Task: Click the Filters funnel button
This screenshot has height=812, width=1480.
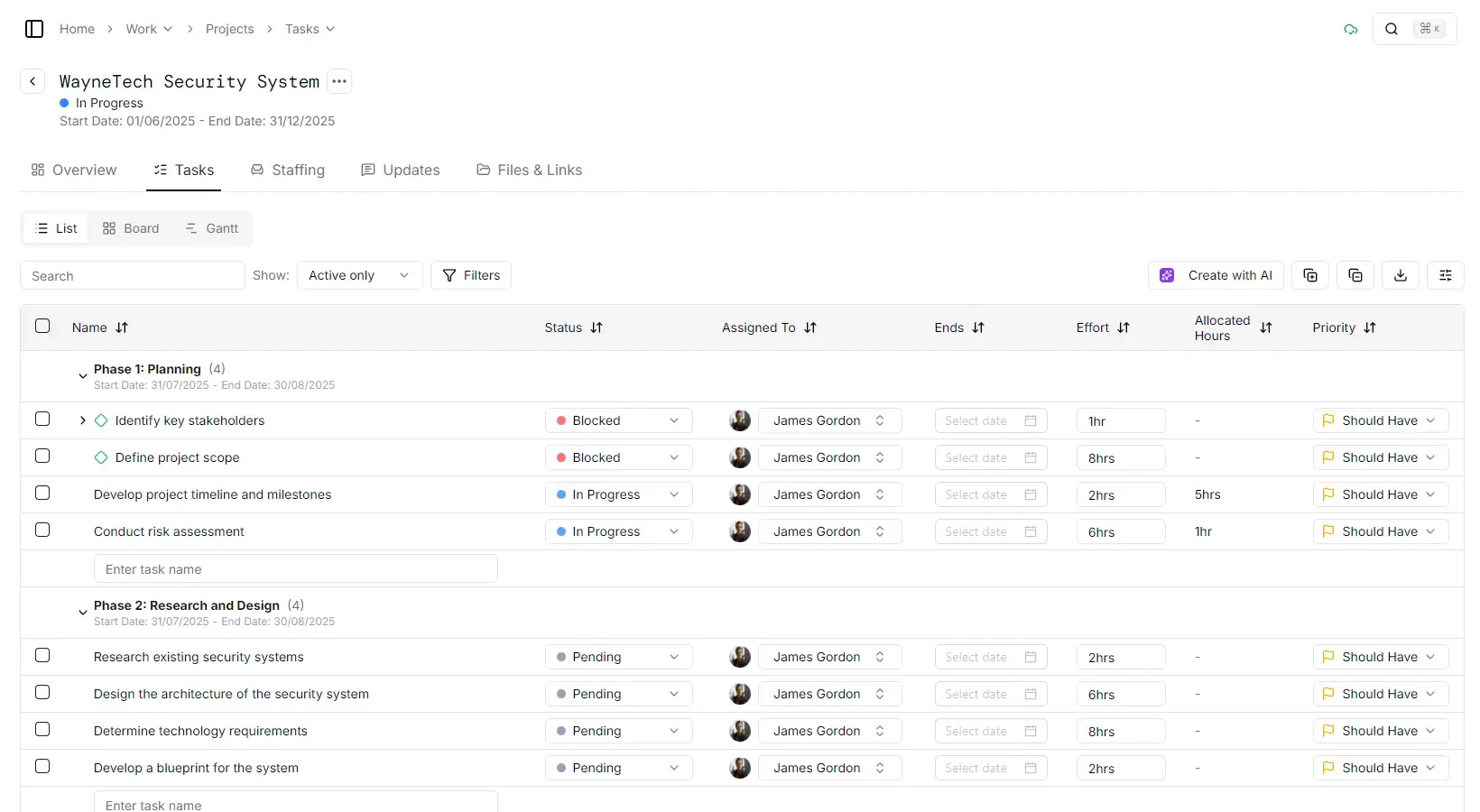Action: tap(471, 275)
